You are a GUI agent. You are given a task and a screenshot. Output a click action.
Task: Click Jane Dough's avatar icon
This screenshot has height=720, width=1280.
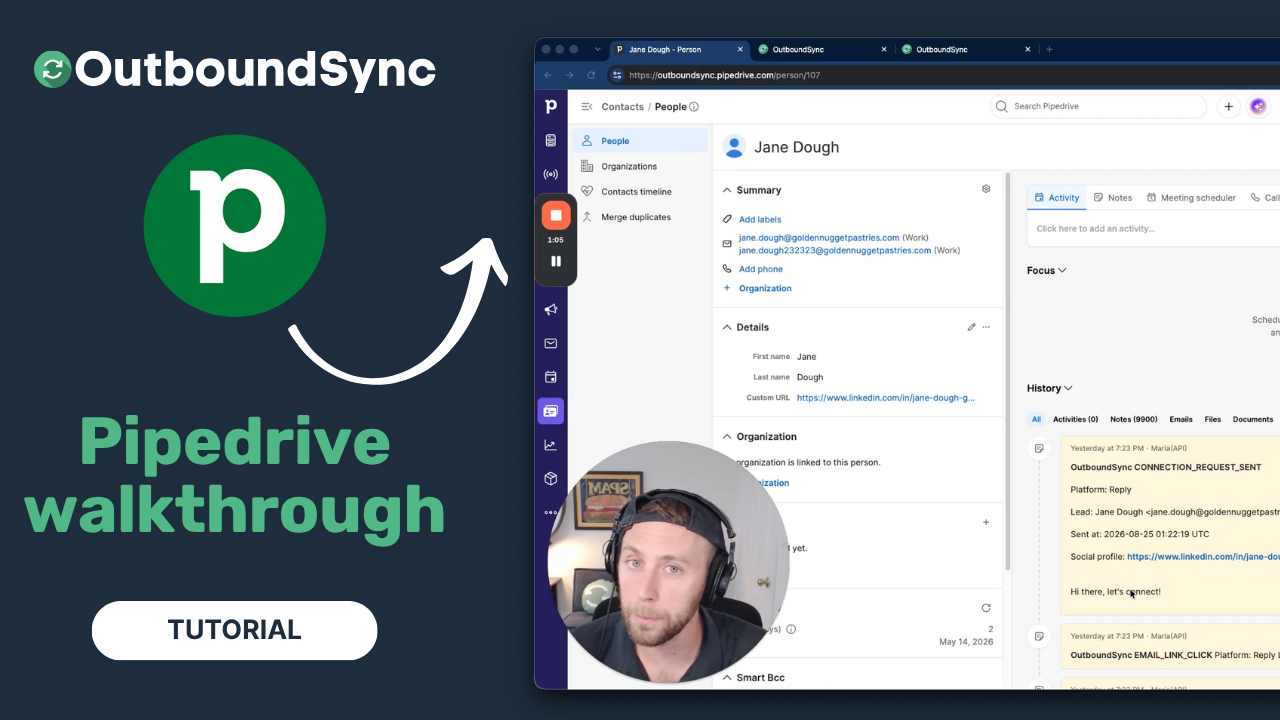[734, 147]
